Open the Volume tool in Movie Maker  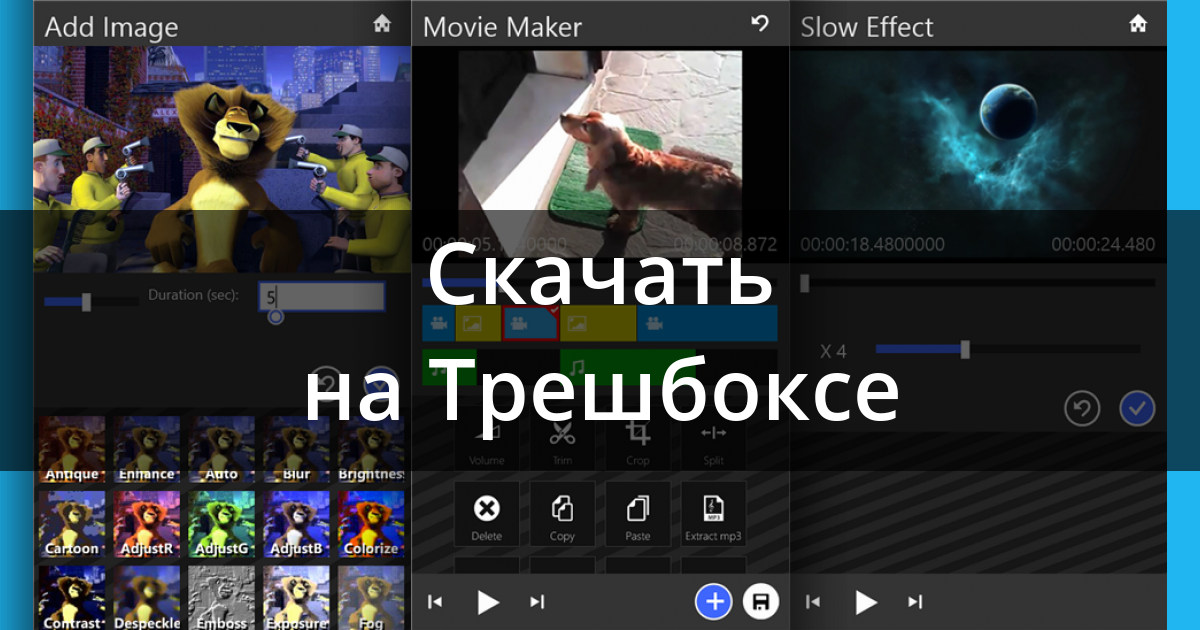(x=487, y=440)
